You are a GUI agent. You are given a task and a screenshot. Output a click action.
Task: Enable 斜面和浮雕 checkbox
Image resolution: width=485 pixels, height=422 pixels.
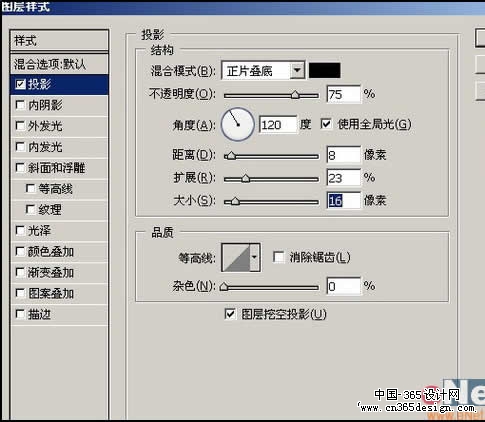pyautogui.click(x=20, y=168)
